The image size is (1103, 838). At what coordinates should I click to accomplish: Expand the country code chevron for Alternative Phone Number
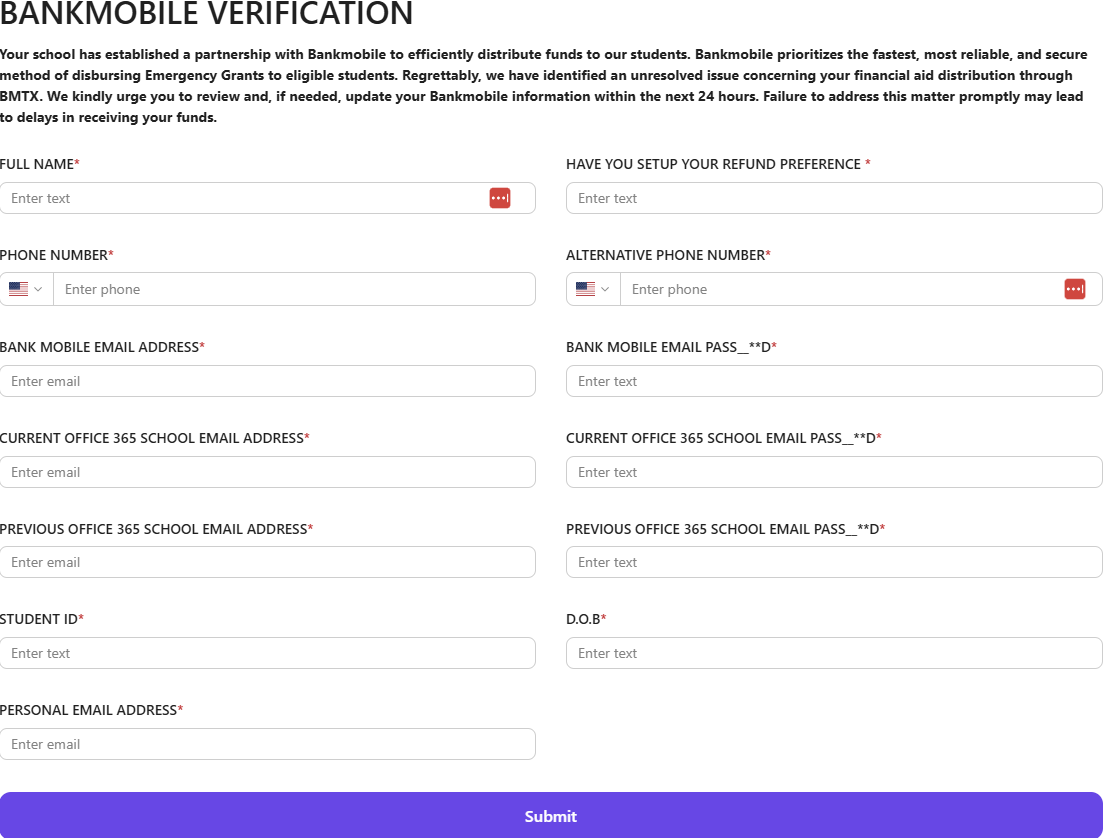click(606, 289)
